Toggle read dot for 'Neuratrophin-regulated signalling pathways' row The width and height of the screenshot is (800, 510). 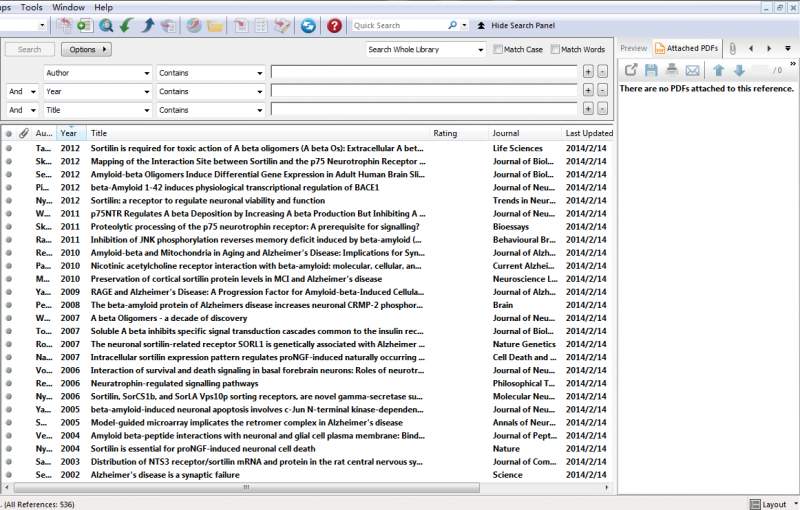[9, 384]
